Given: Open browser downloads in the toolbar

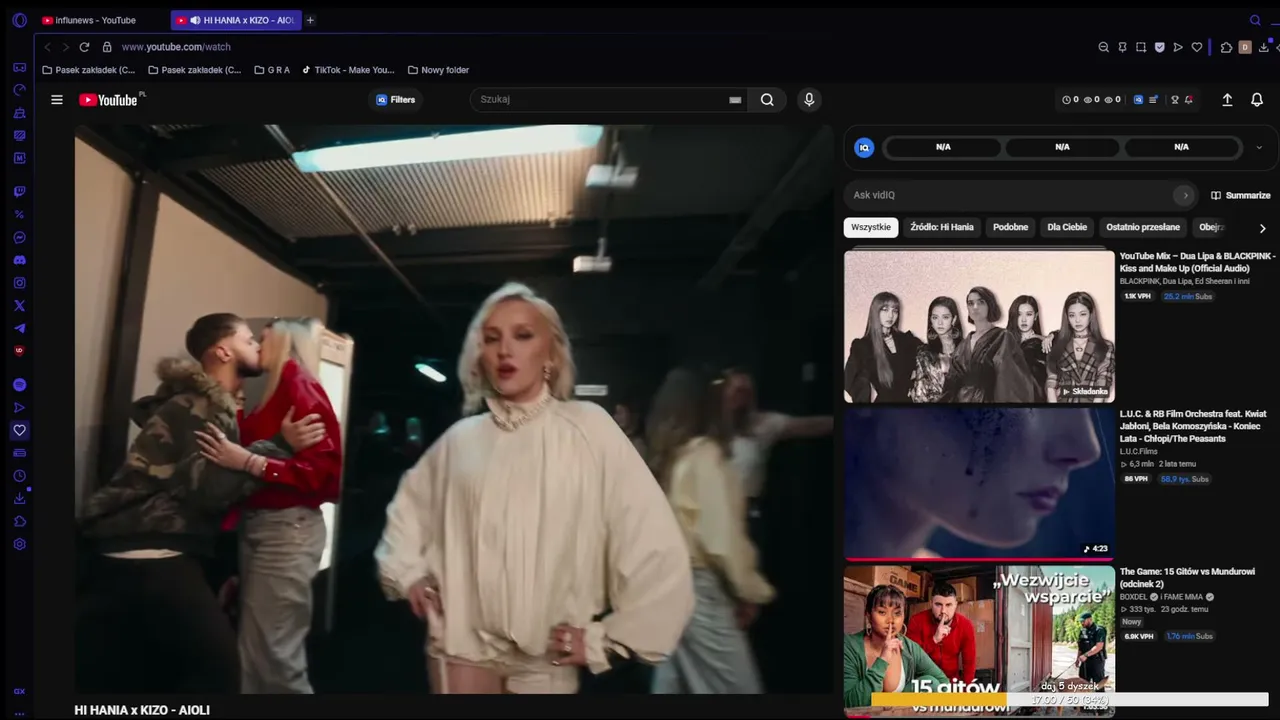Looking at the screenshot, I should tap(1264, 47).
